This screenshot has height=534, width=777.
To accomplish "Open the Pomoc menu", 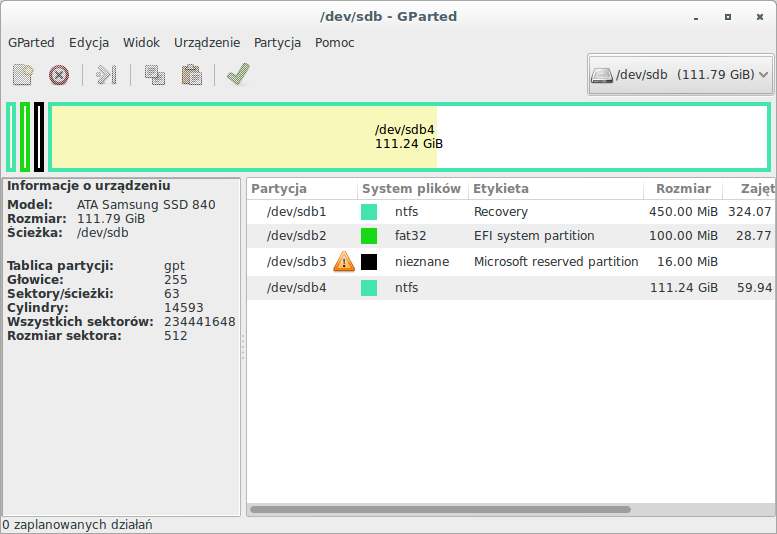I will (x=334, y=43).
